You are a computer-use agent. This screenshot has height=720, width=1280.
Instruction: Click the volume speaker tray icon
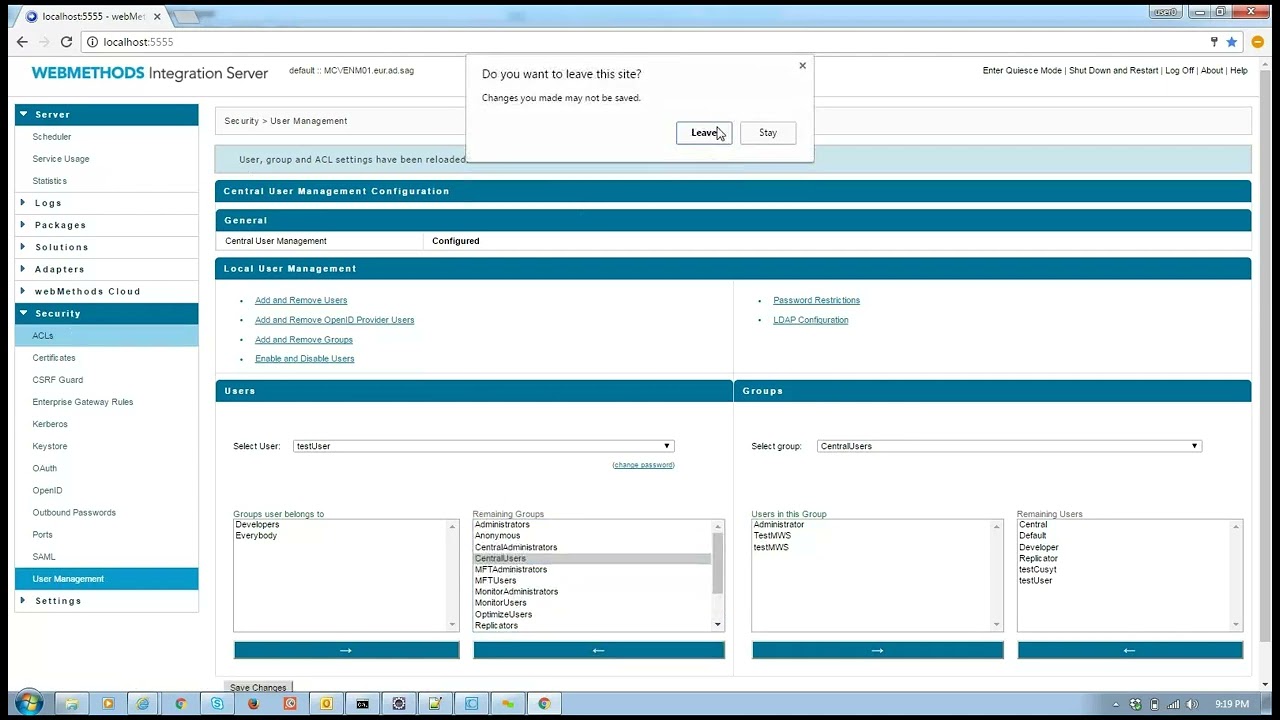coord(1191,704)
